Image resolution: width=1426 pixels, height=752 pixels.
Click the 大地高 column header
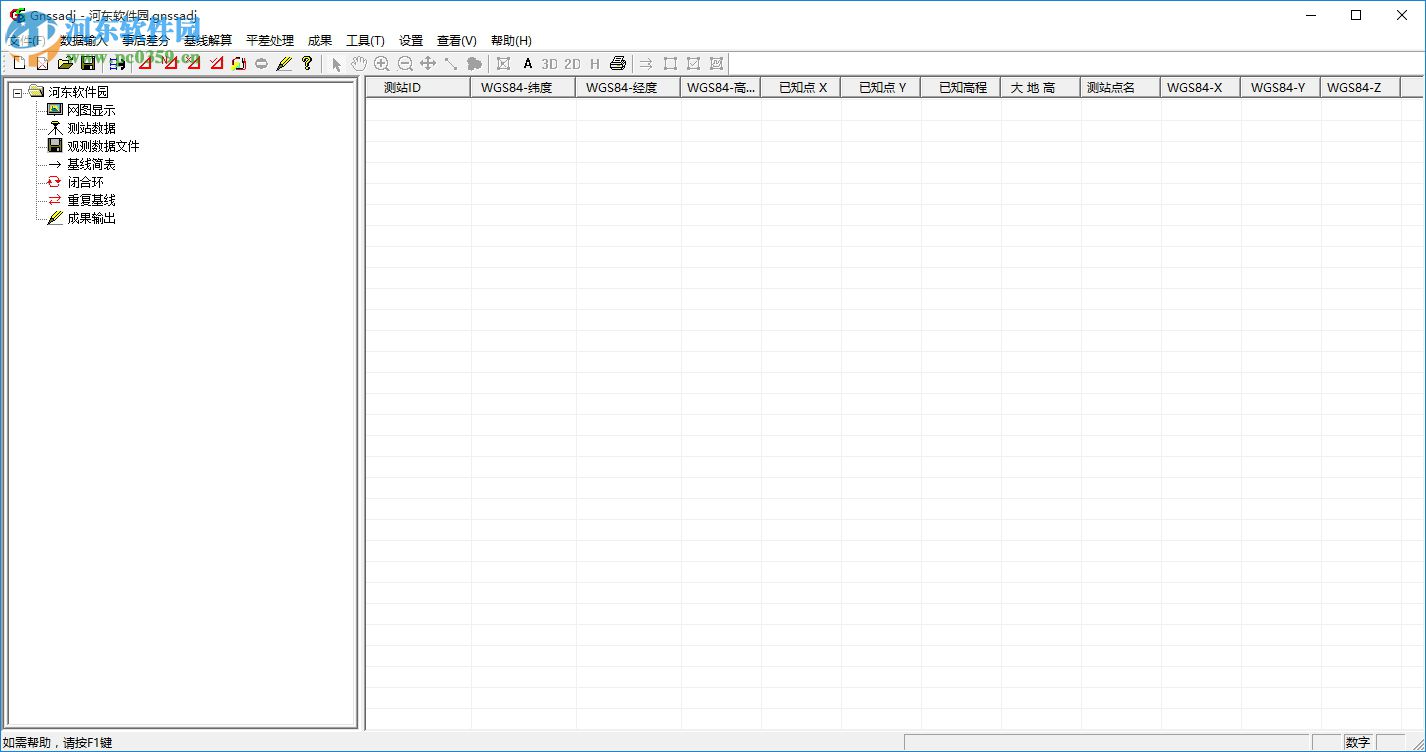(x=1041, y=87)
